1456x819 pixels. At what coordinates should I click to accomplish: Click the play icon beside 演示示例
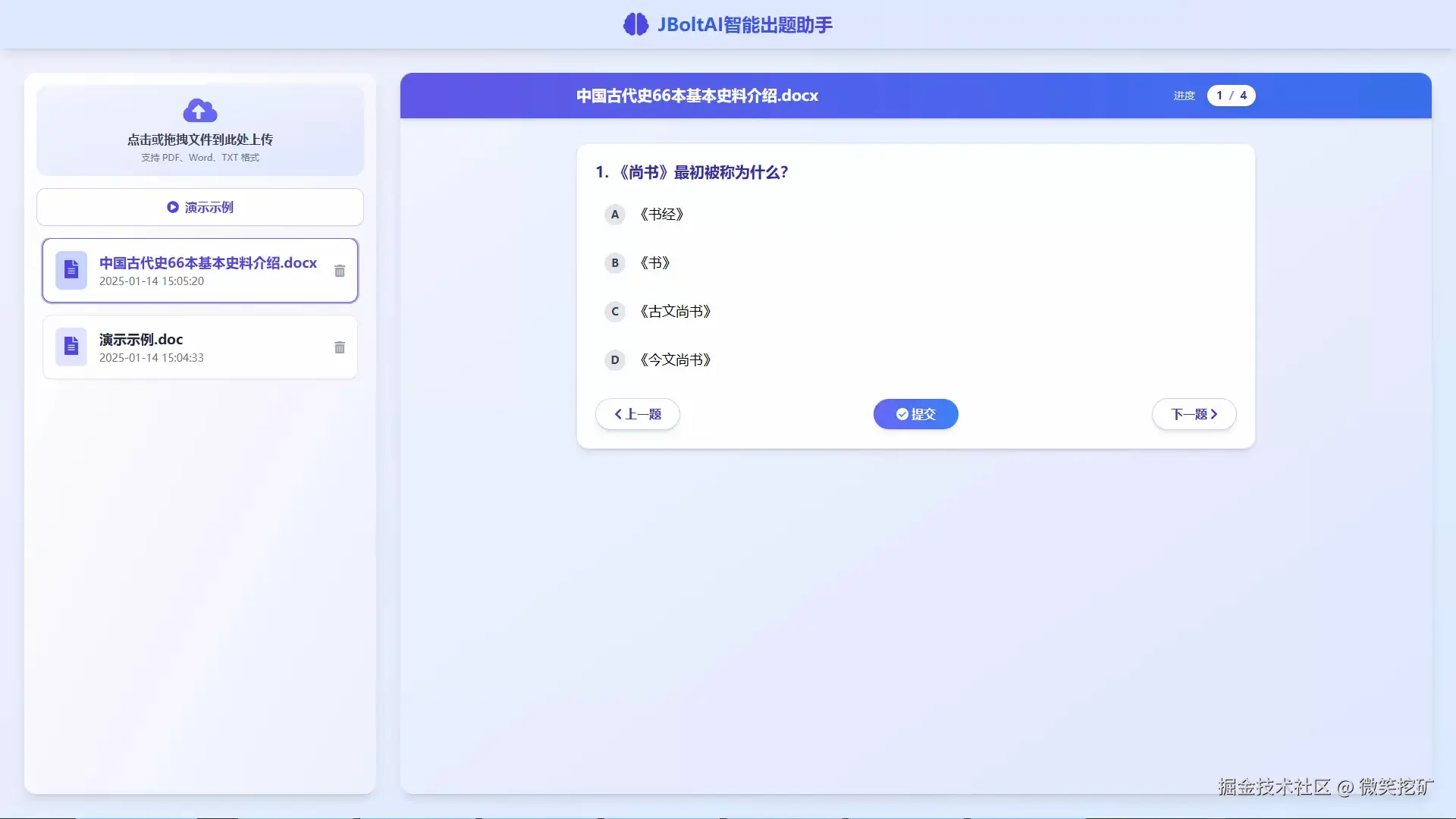coord(173,207)
